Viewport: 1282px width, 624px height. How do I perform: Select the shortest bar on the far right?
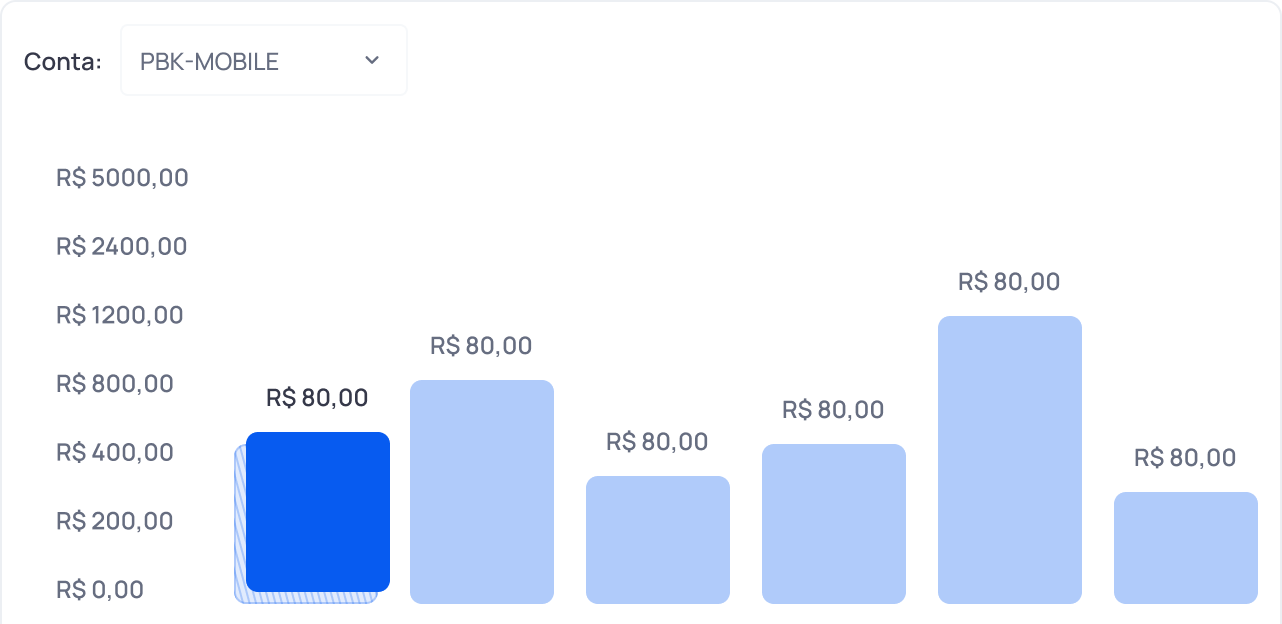tap(1186, 547)
